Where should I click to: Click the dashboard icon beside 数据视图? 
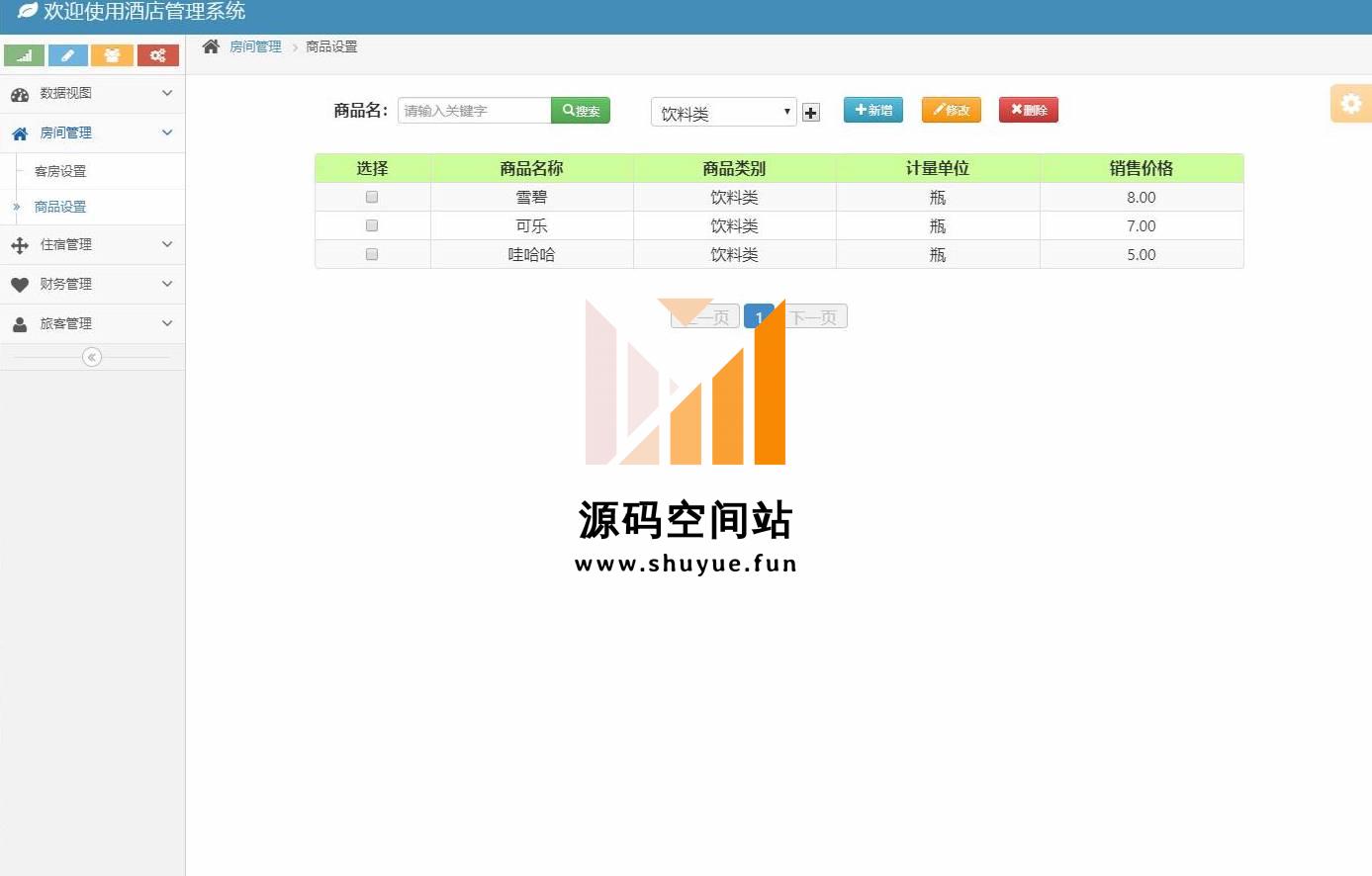[x=20, y=94]
